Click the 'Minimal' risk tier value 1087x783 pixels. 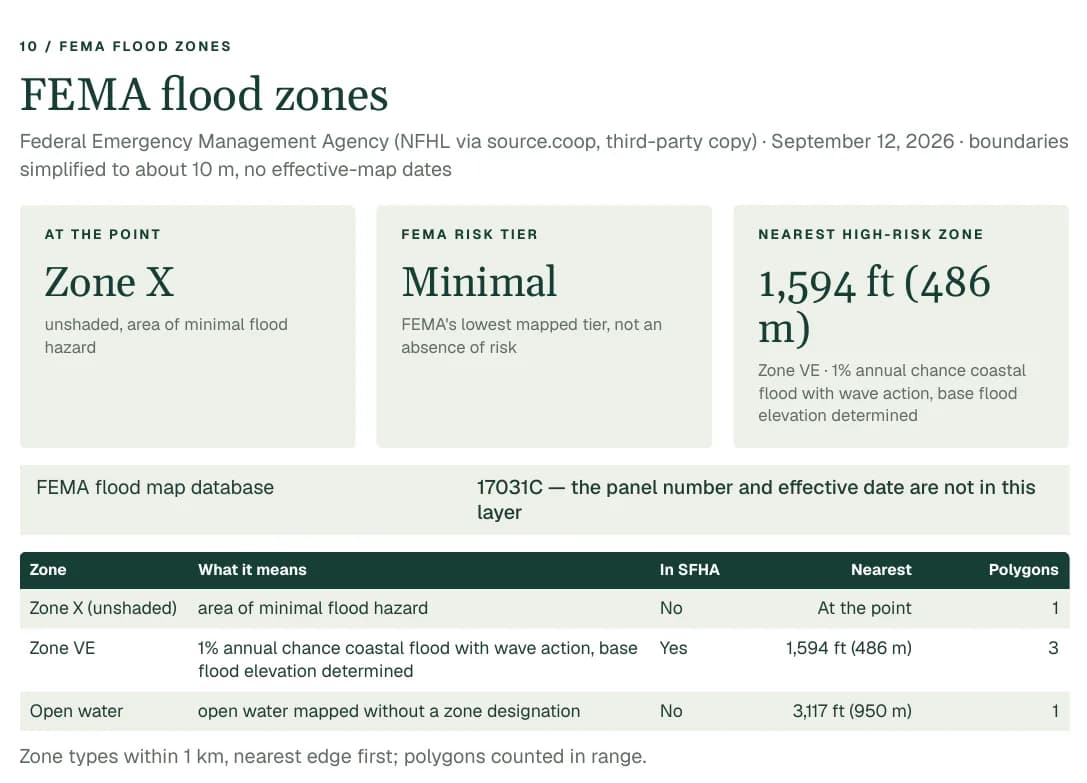[479, 282]
